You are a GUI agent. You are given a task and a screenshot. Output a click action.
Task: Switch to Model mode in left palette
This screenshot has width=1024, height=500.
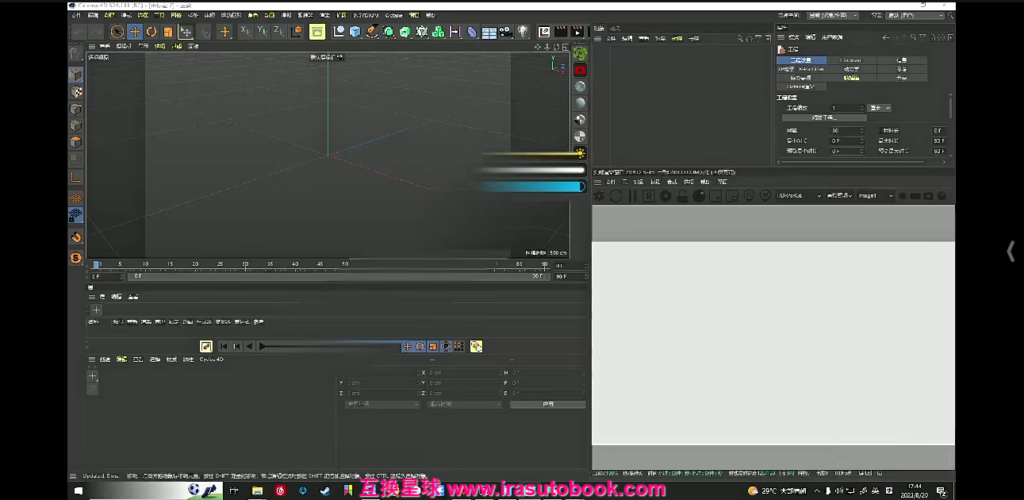pyautogui.click(x=76, y=74)
